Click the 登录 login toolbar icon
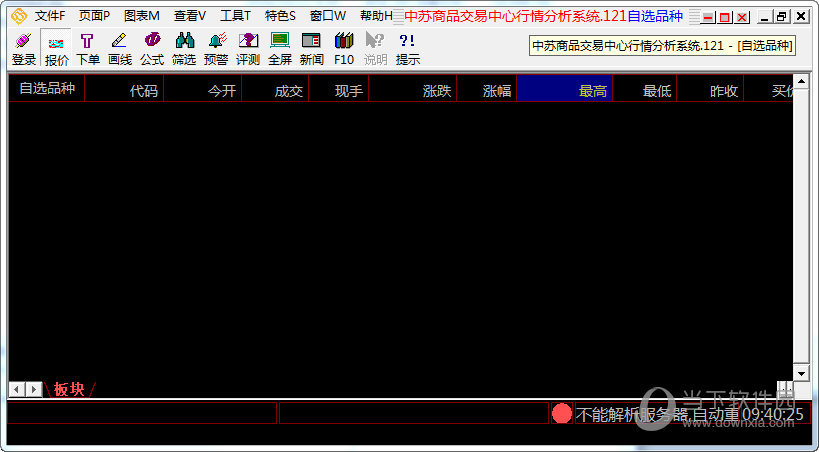819x452 pixels. [x=24, y=49]
